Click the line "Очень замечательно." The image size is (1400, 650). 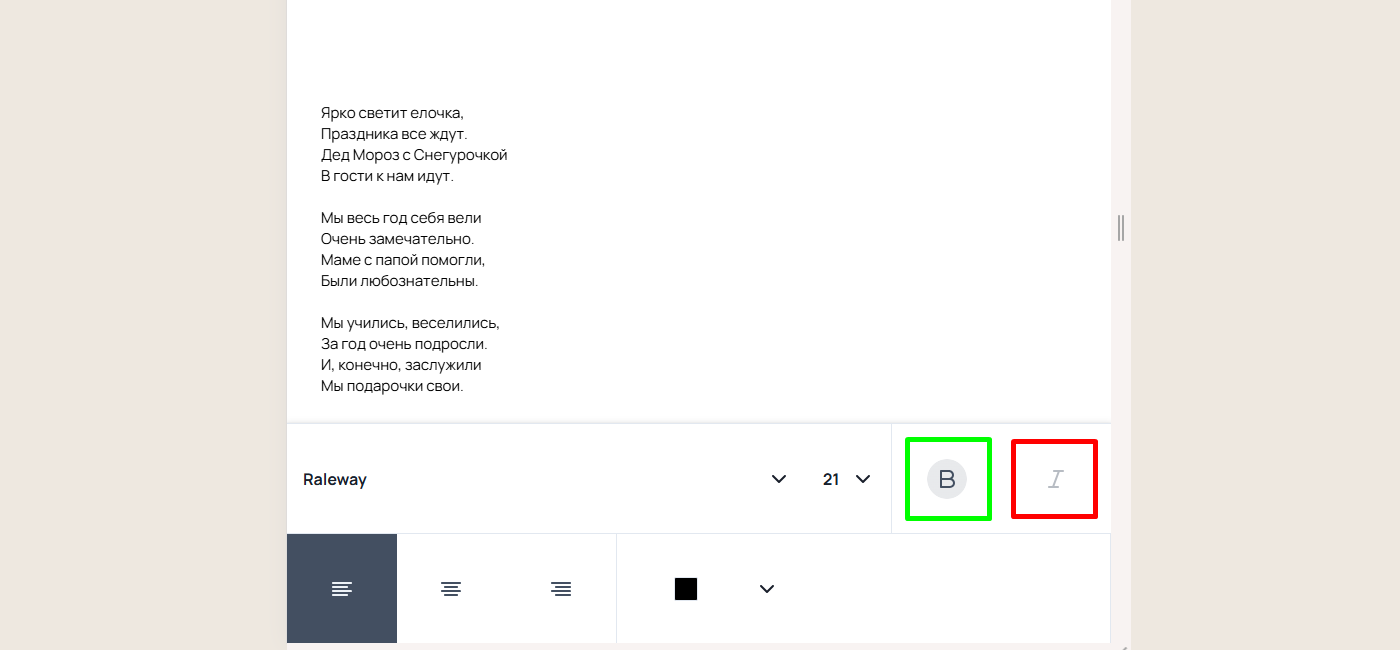point(397,239)
